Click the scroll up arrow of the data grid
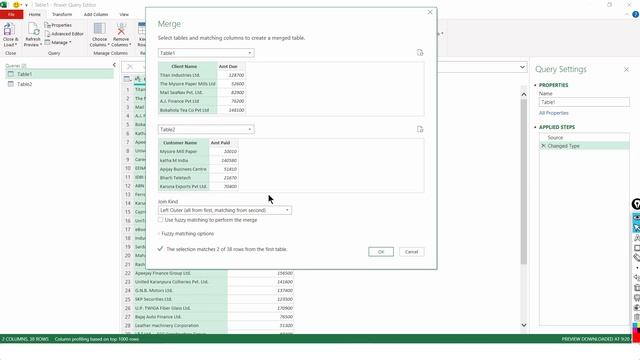Screen dimensions: 640x360 (x=524, y=94)
